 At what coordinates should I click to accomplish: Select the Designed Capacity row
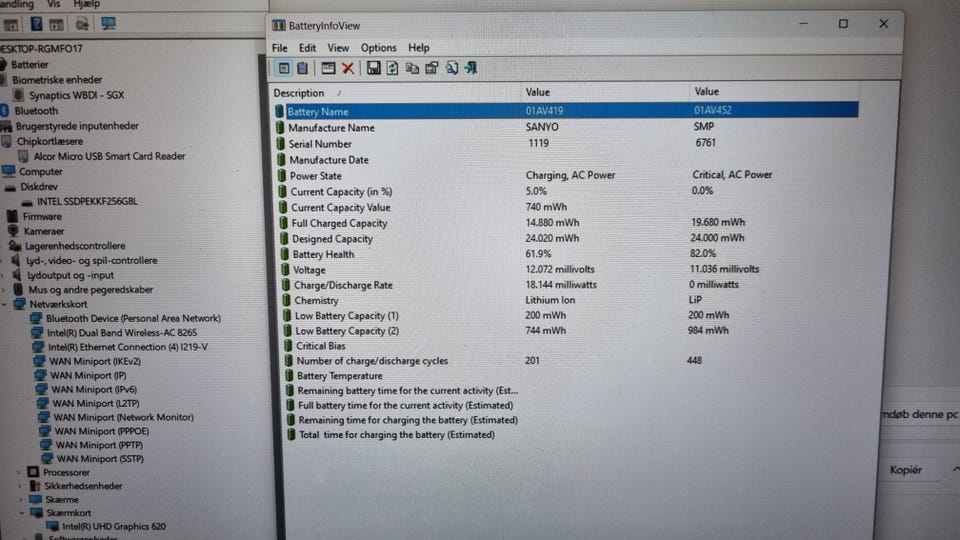(x=566, y=239)
